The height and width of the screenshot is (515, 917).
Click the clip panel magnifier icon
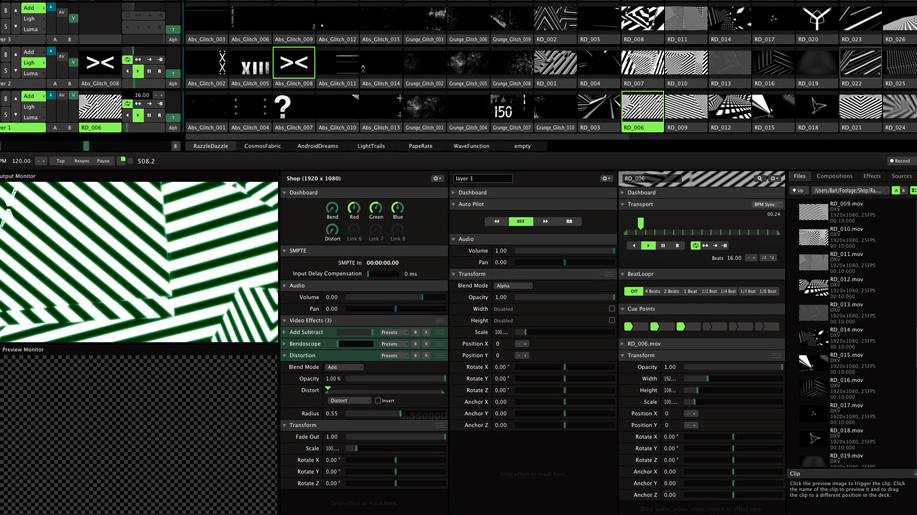pos(760,178)
